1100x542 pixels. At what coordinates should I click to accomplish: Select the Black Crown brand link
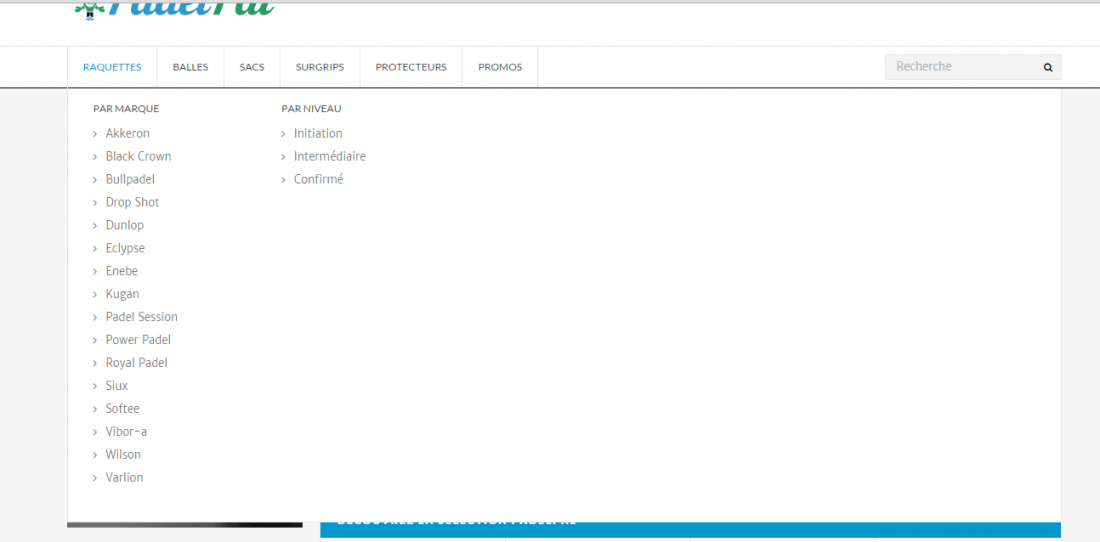(138, 156)
